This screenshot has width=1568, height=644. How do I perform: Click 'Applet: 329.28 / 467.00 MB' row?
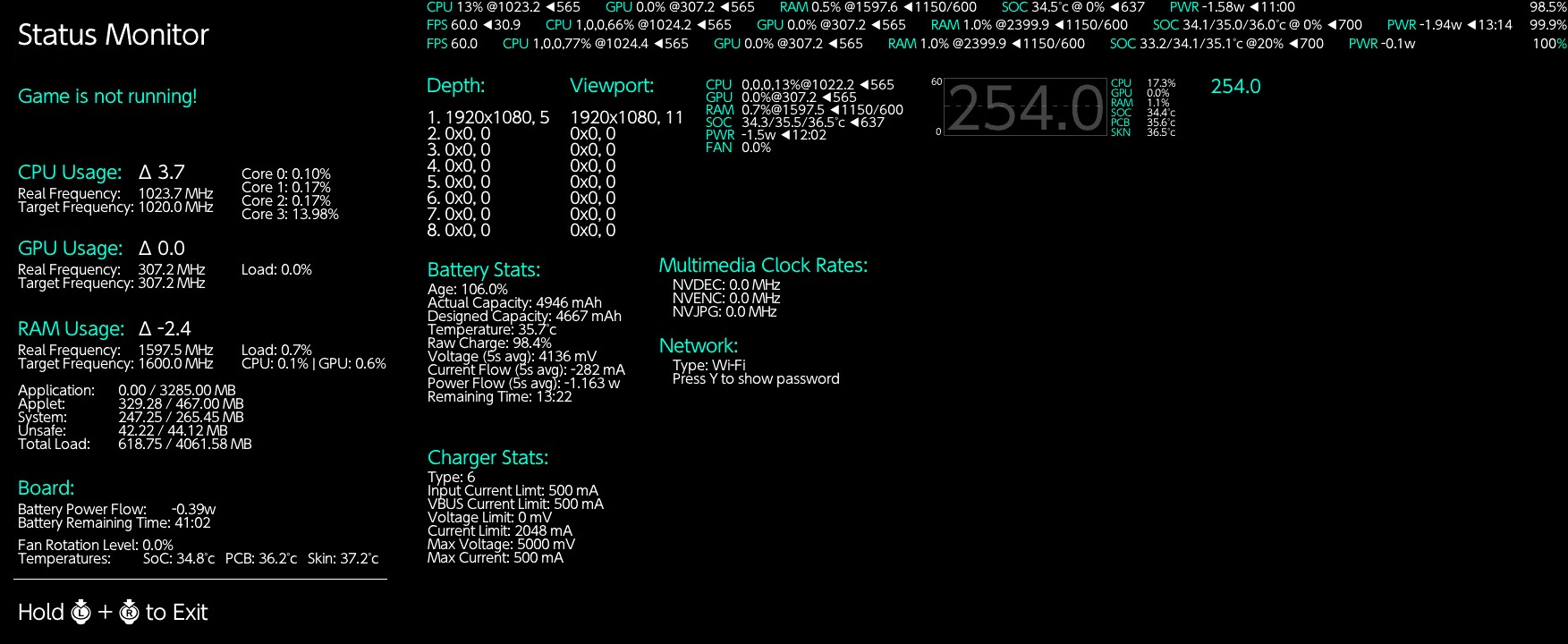click(x=131, y=403)
